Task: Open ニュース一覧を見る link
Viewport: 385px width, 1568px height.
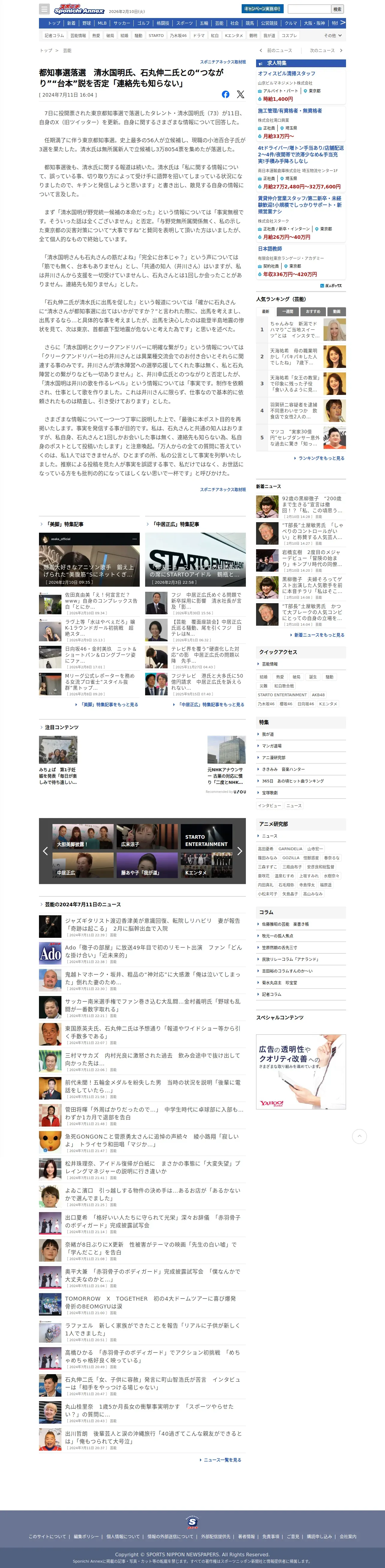Action: (222, 1460)
